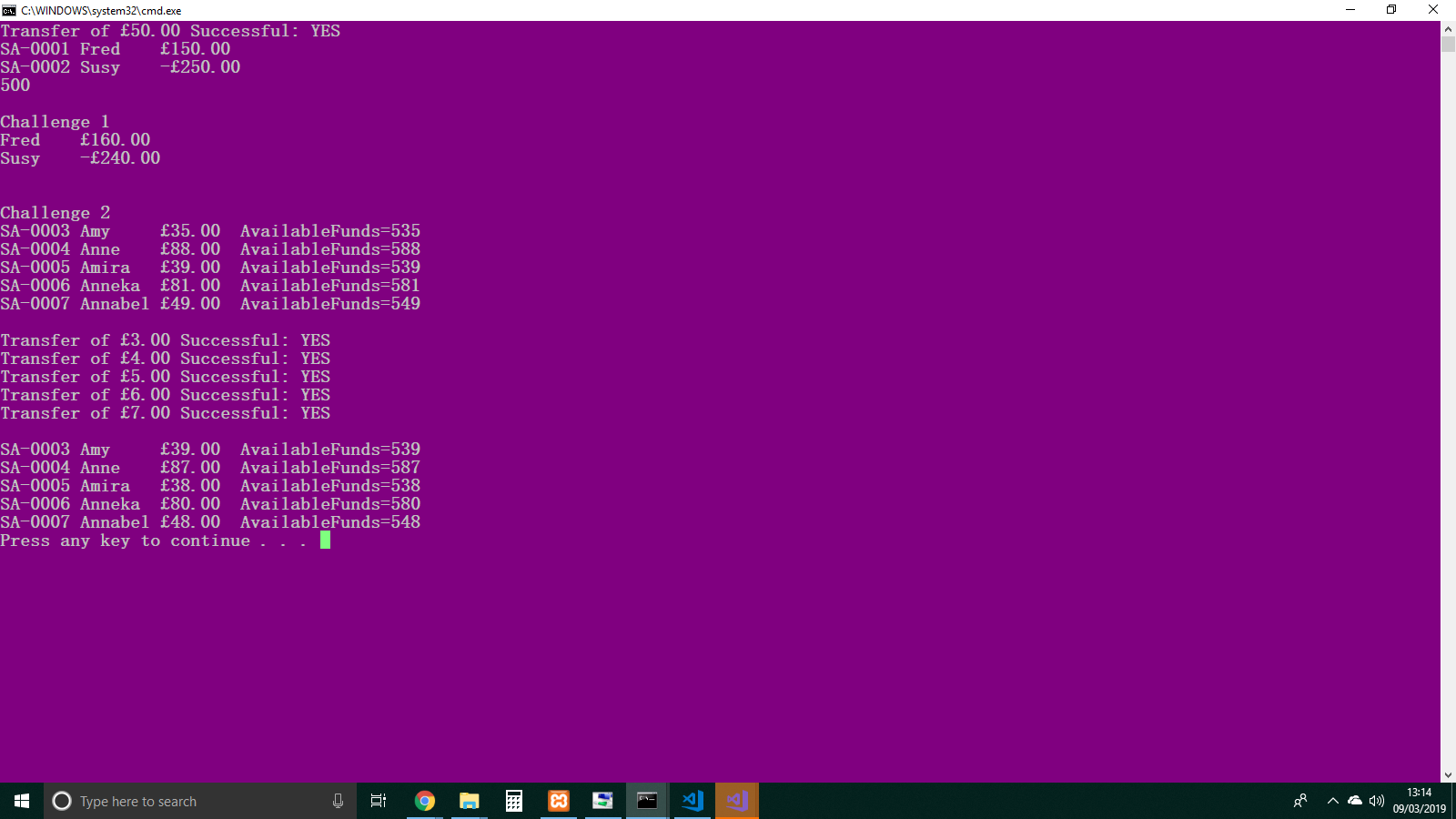Open the Calculator app in the taskbar

pos(513,801)
